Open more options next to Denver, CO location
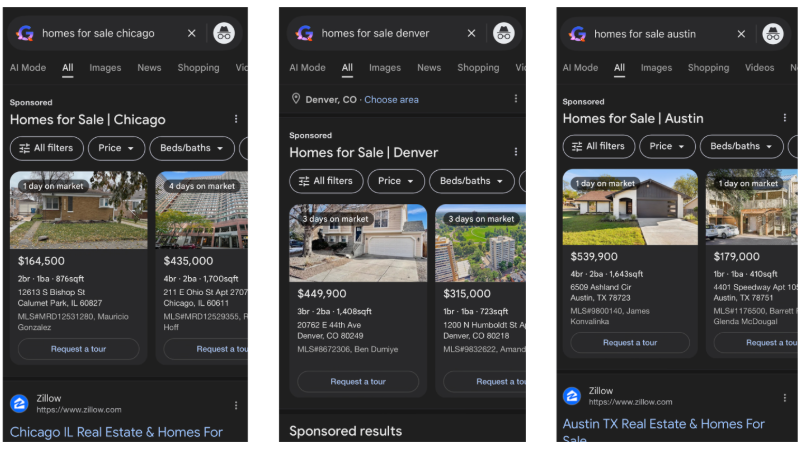The width and height of the screenshot is (803, 455). (515, 98)
